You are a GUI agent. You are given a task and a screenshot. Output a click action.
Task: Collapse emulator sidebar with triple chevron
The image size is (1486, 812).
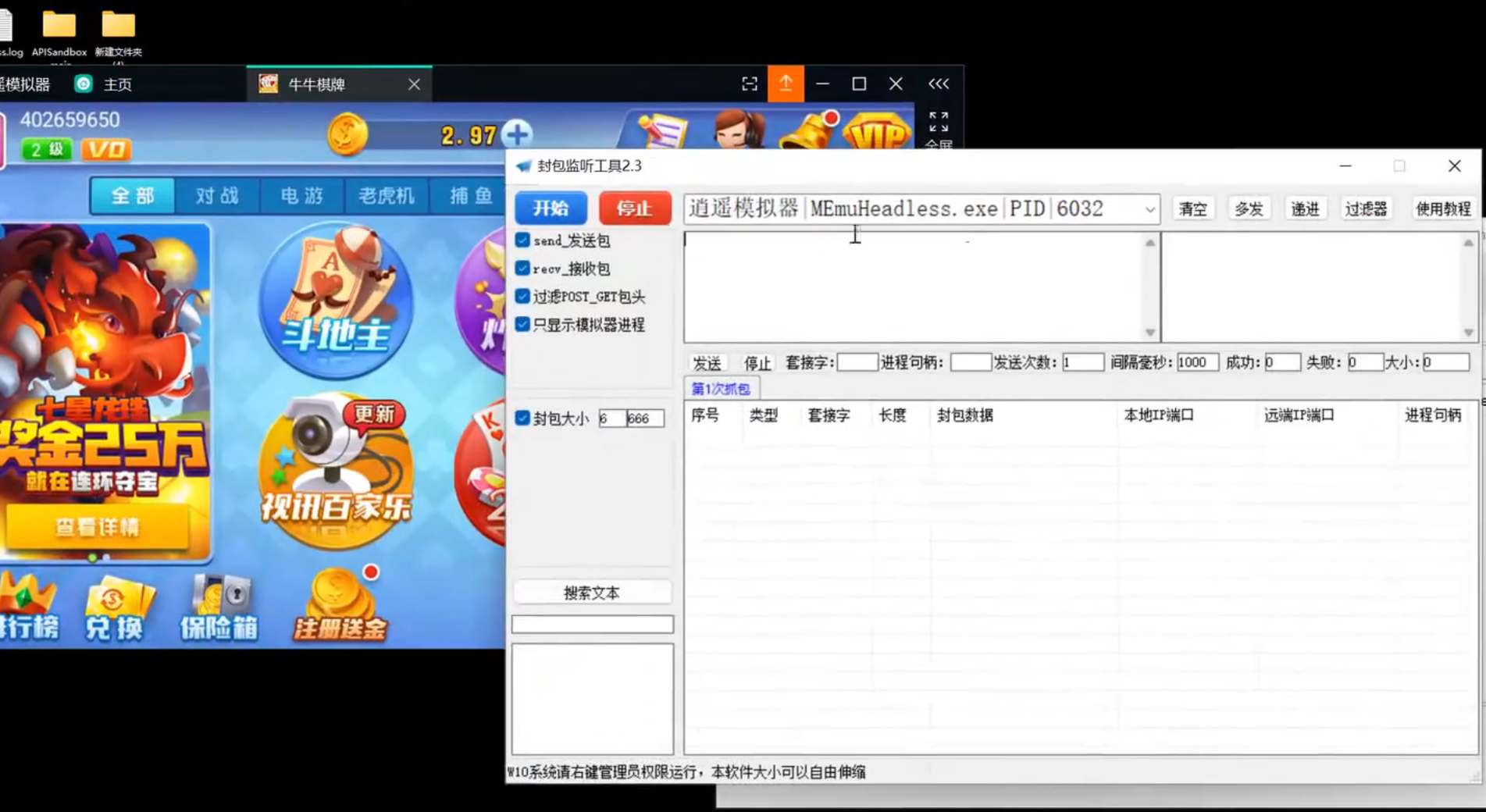click(x=939, y=84)
